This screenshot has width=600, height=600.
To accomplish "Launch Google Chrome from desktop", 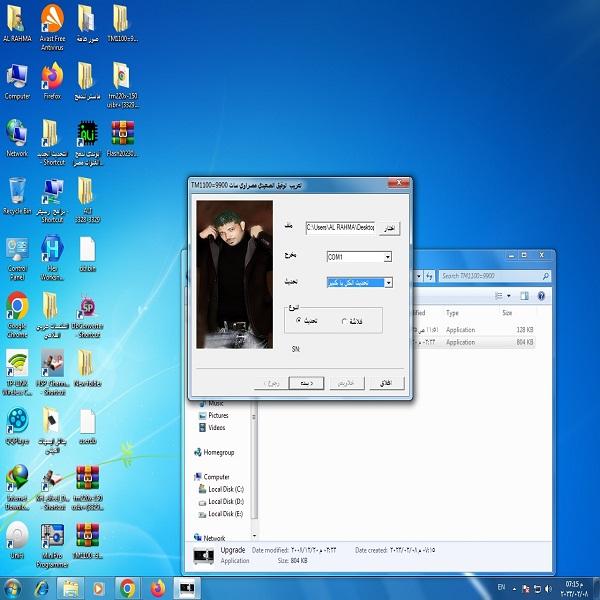I will (x=17, y=316).
